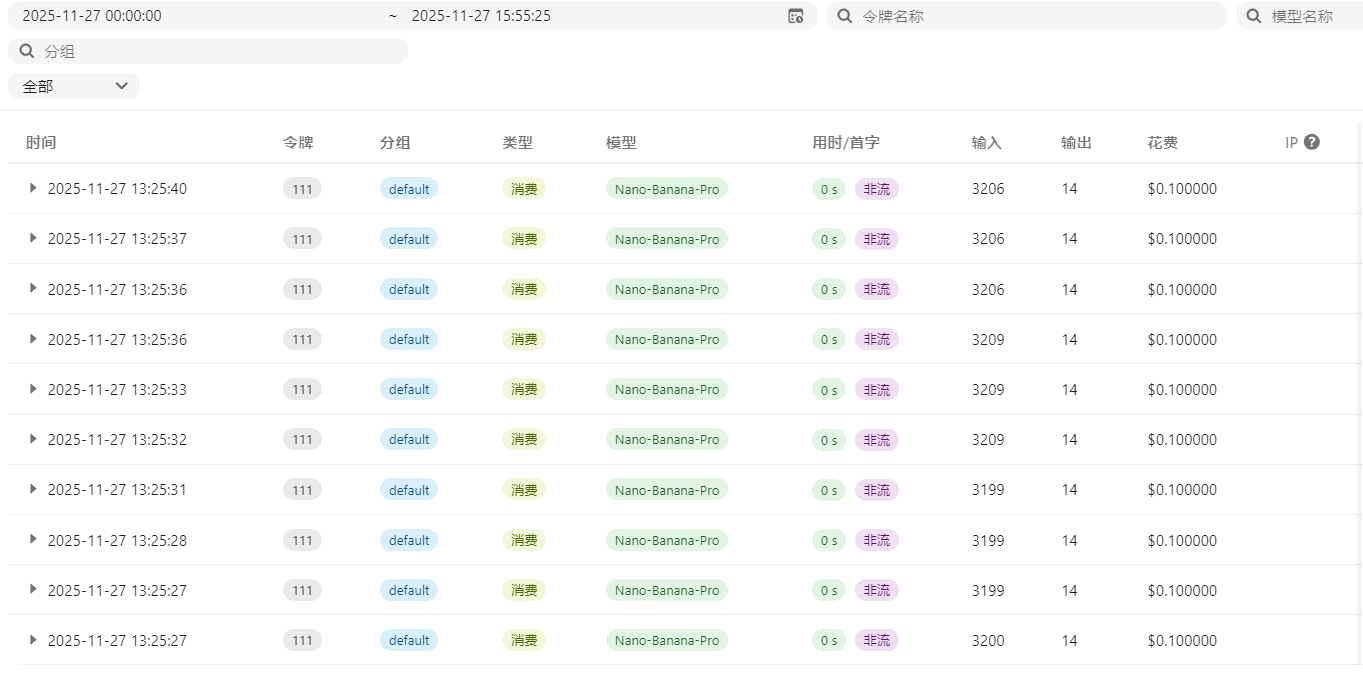Image resolution: width=1363 pixels, height=678 pixels.
Task: Click output value 14 in the 13:25:40 row
Action: [x=1070, y=189]
